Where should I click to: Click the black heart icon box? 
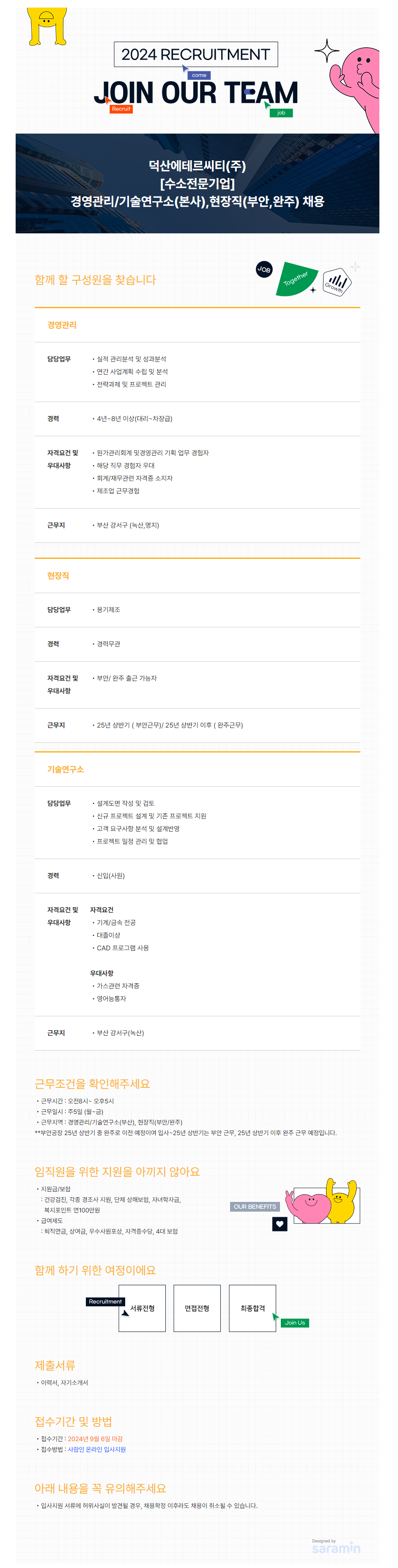[x=279, y=1223]
